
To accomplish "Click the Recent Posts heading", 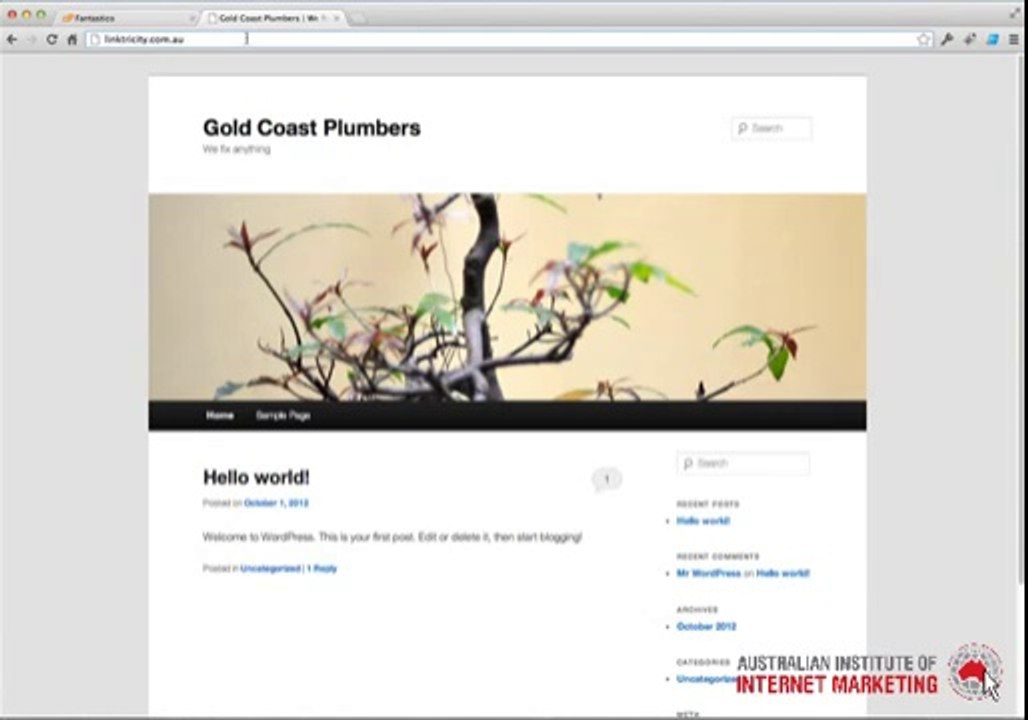I will pyautogui.click(x=708, y=504).
